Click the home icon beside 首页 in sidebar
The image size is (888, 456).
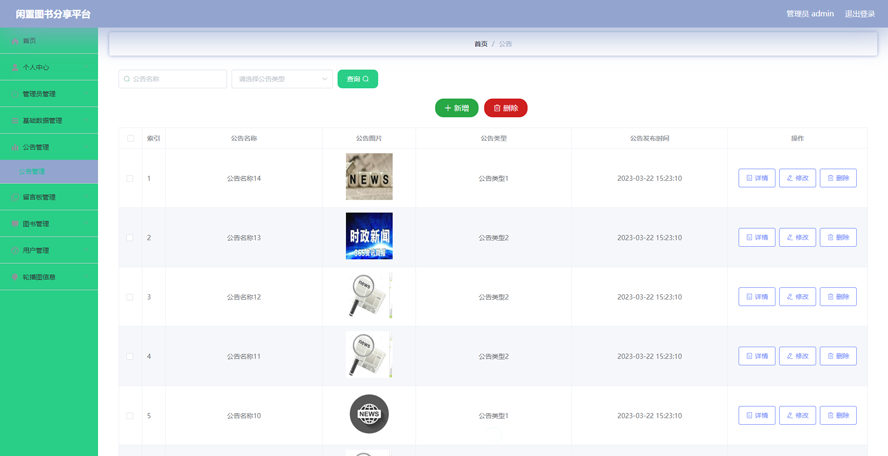tap(15, 41)
